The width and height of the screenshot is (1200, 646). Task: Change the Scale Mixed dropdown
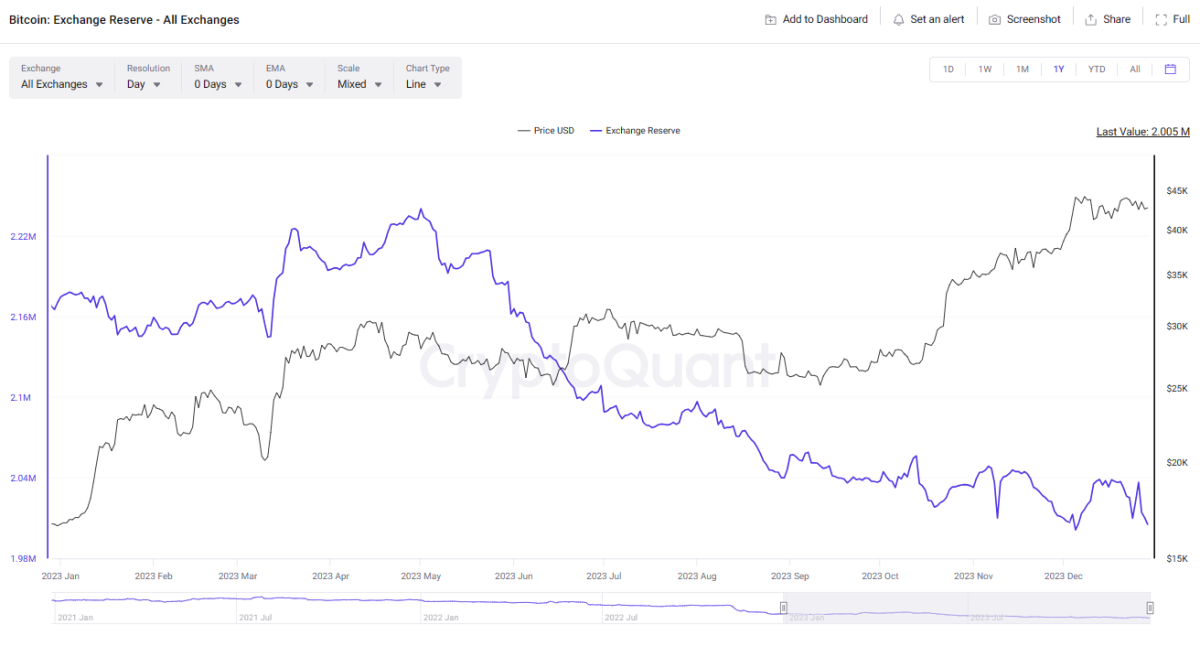click(360, 85)
